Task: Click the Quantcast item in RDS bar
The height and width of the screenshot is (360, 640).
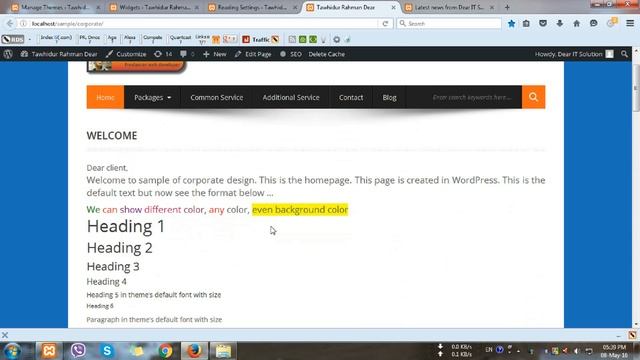Action: pos(180,39)
